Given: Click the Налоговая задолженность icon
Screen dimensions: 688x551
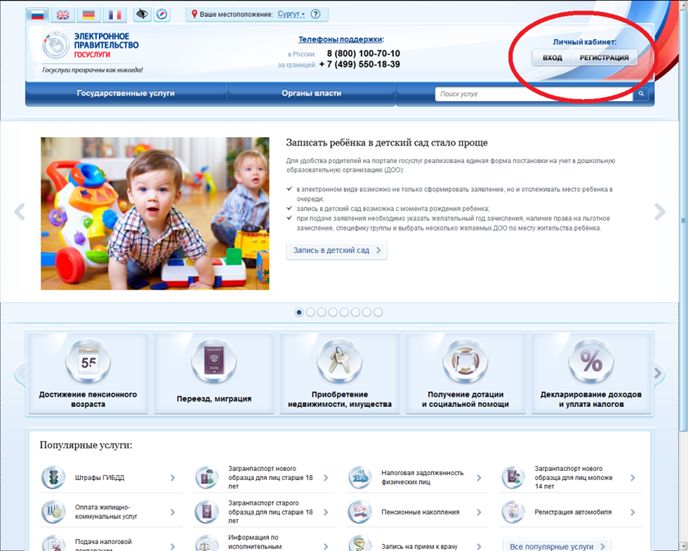Looking at the screenshot, I should [360, 477].
